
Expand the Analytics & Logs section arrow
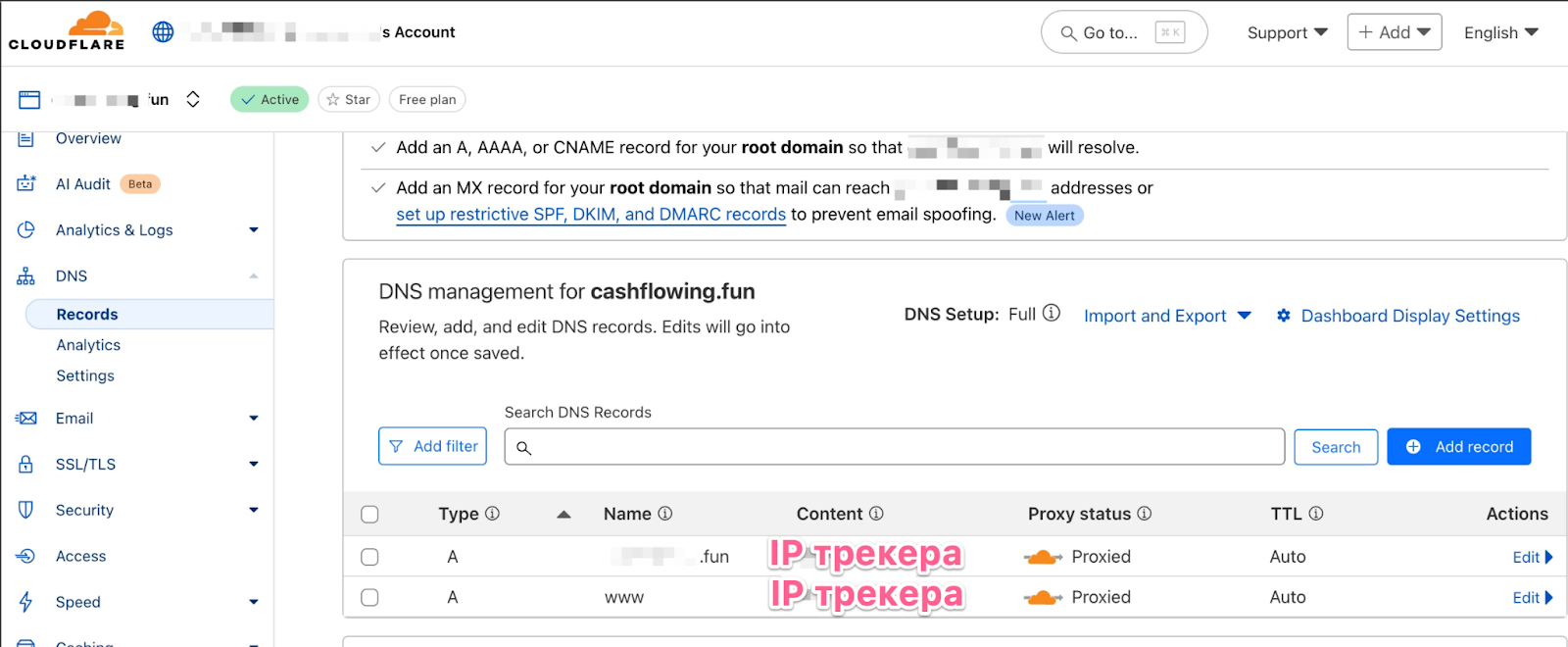coord(254,229)
